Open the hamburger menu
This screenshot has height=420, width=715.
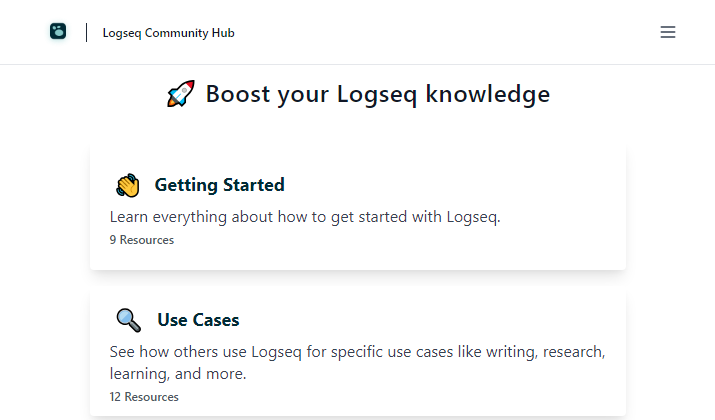pyautogui.click(x=668, y=32)
